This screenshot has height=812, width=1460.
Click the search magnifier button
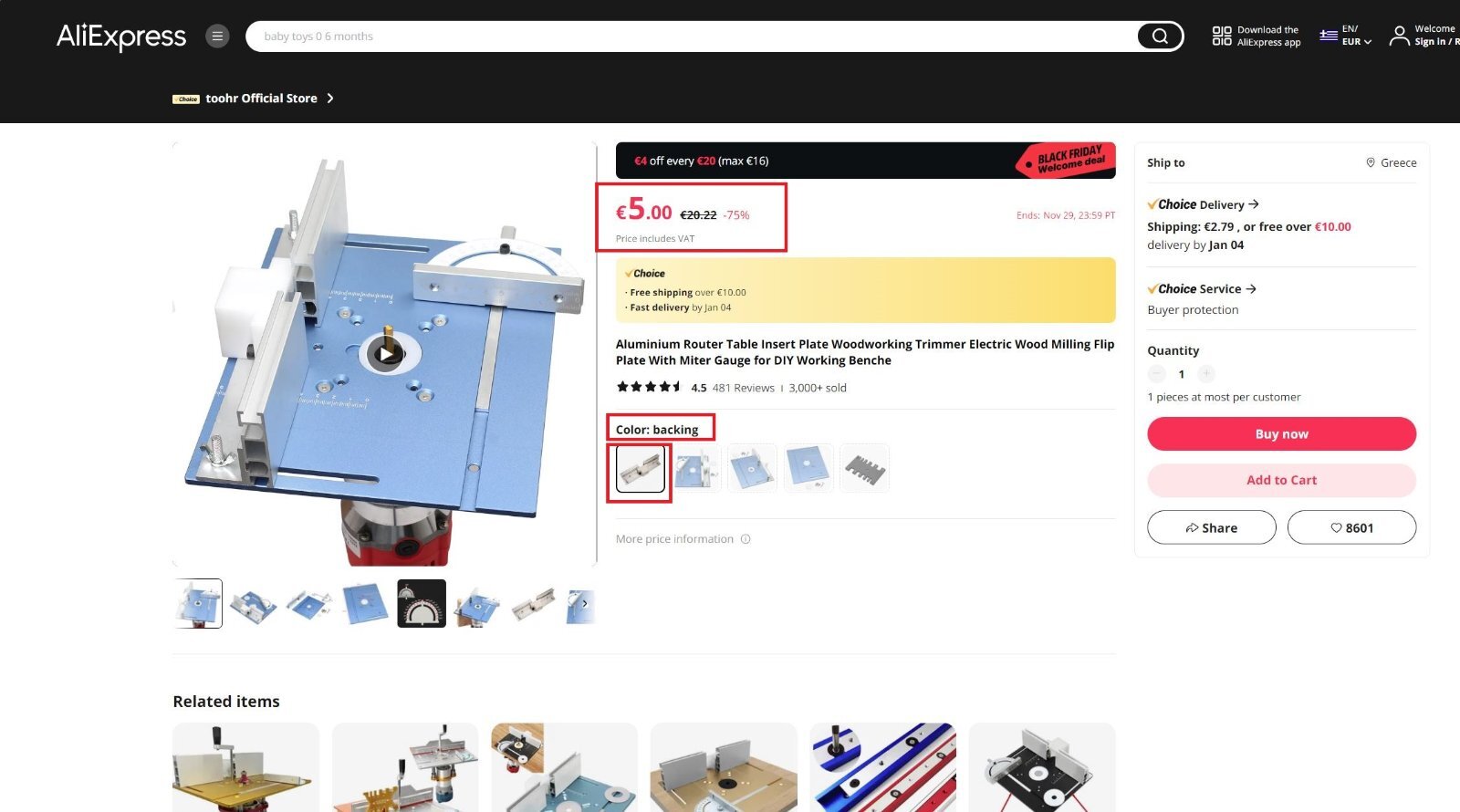click(x=1160, y=36)
